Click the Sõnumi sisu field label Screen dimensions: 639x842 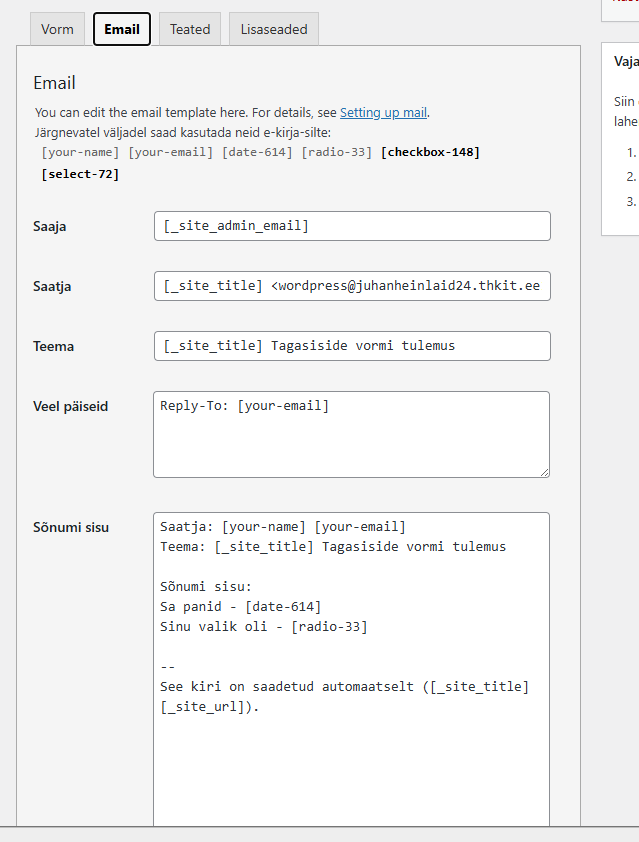click(x=71, y=527)
